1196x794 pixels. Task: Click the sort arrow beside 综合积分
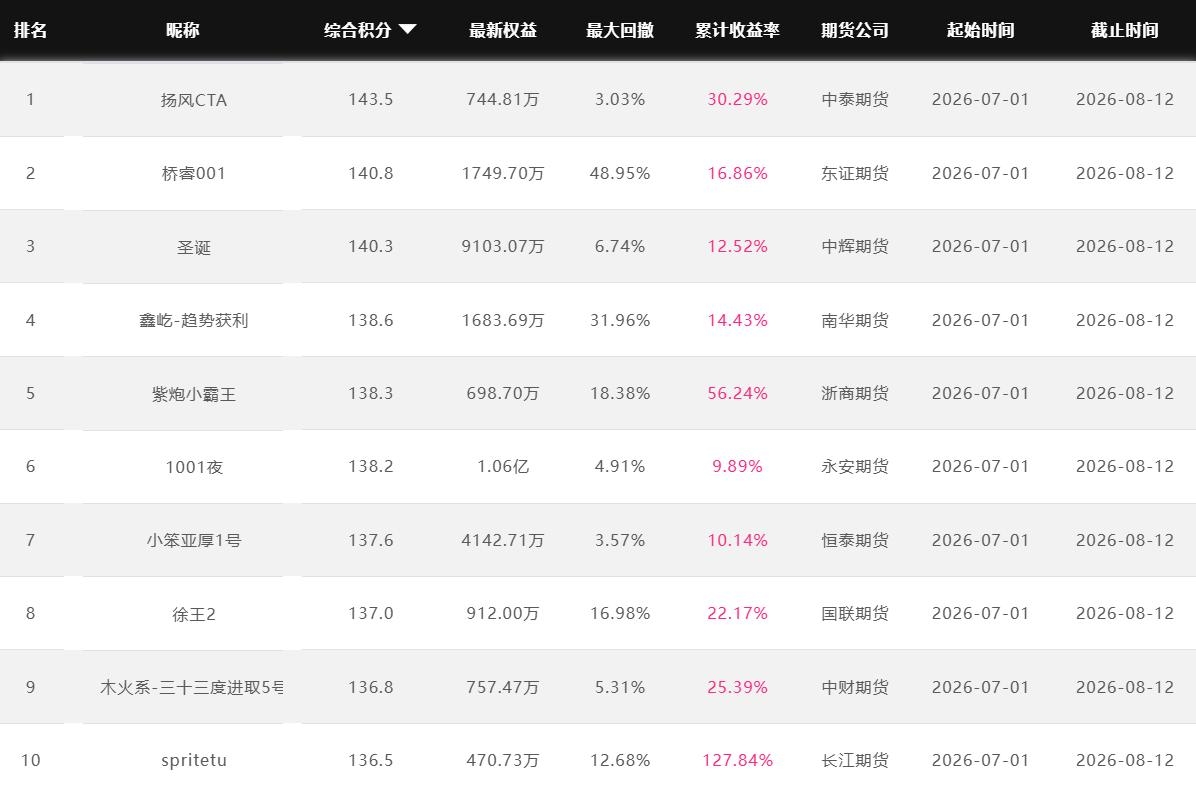[x=408, y=30]
